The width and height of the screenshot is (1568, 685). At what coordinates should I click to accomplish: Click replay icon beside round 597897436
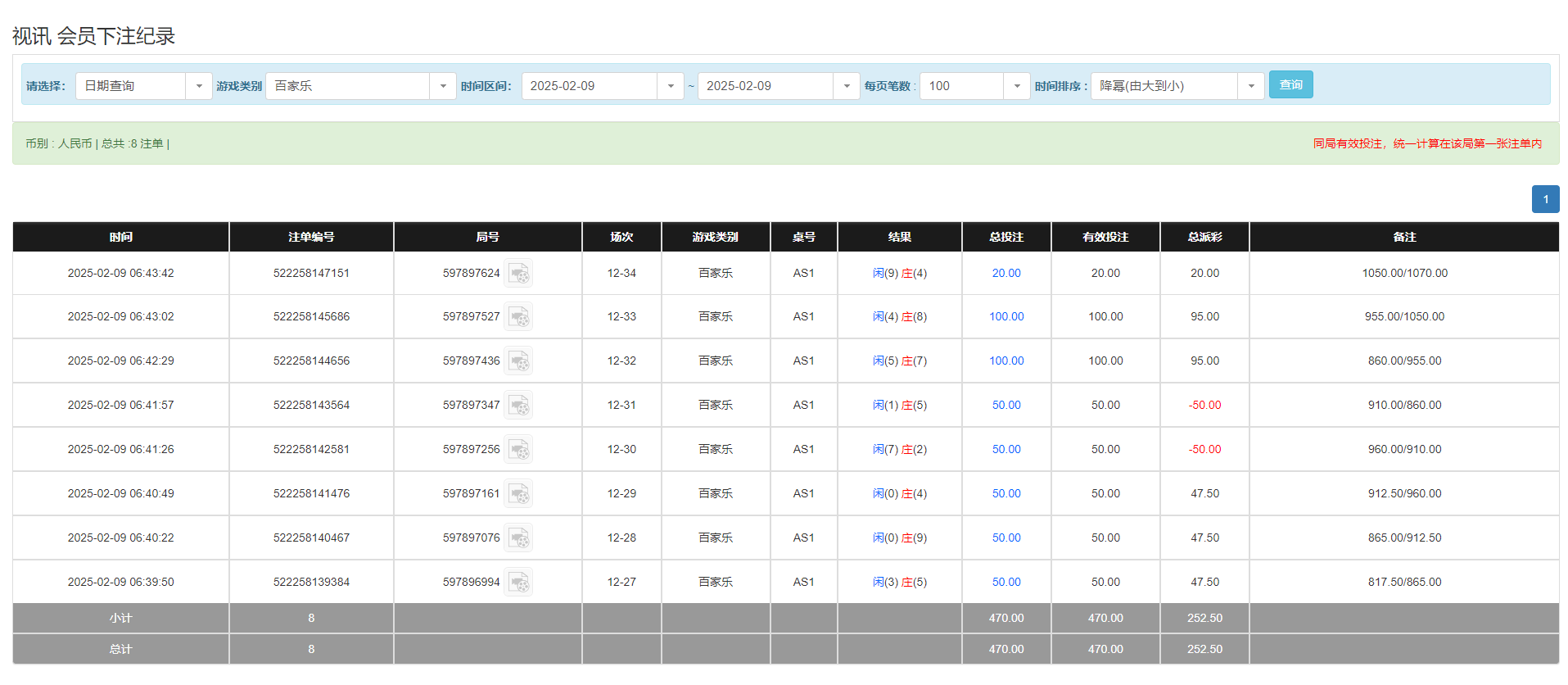tap(517, 361)
